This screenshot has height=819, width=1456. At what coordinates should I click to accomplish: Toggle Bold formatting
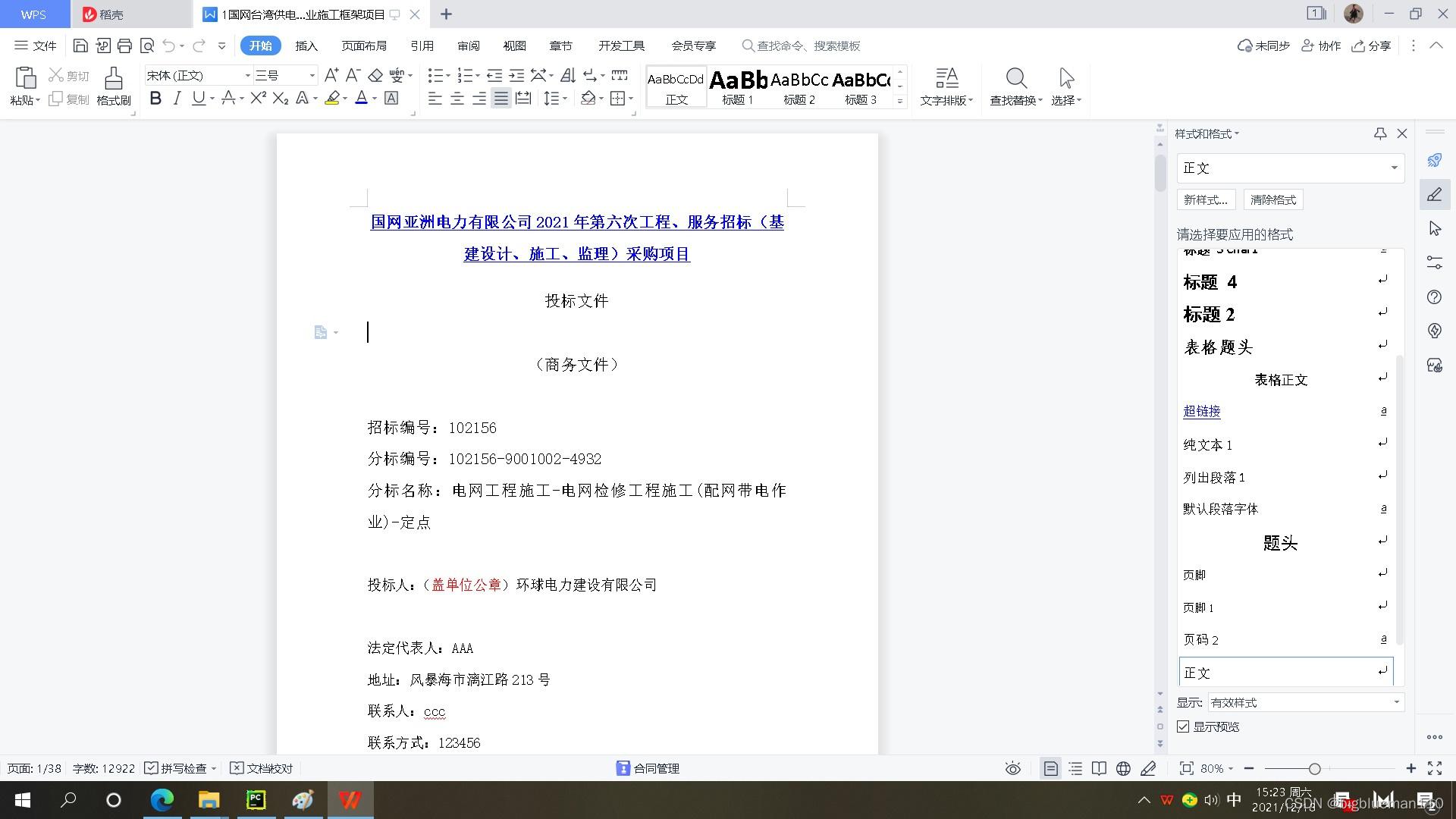pos(155,98)
